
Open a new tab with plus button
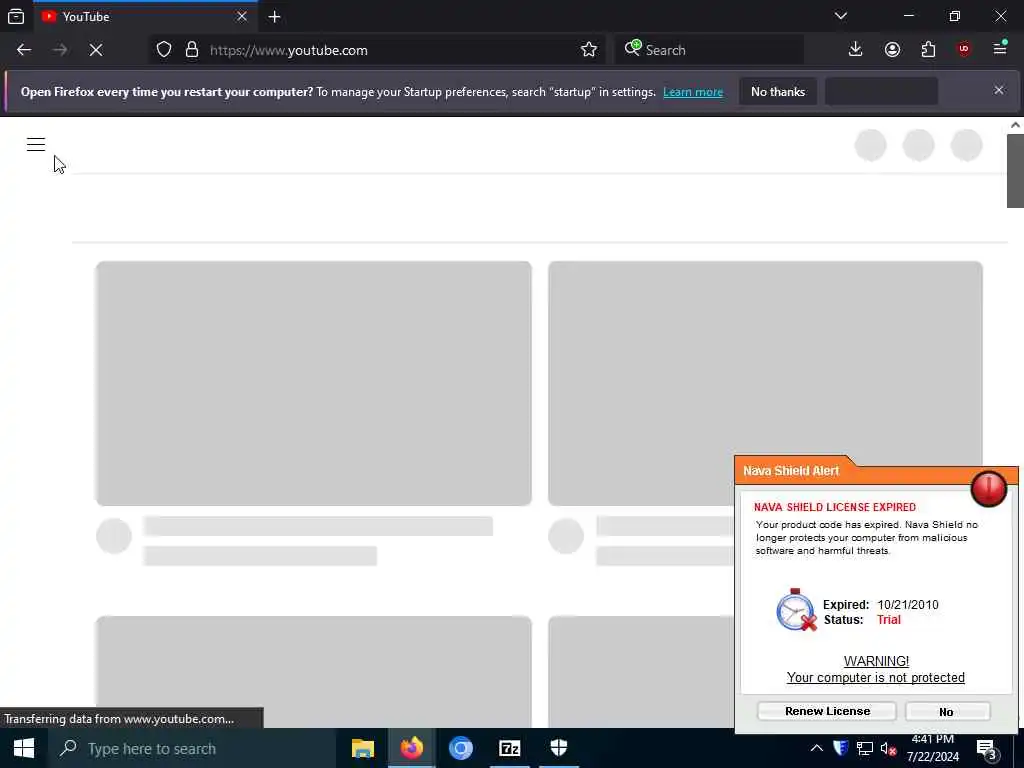(x=274, y=16)
